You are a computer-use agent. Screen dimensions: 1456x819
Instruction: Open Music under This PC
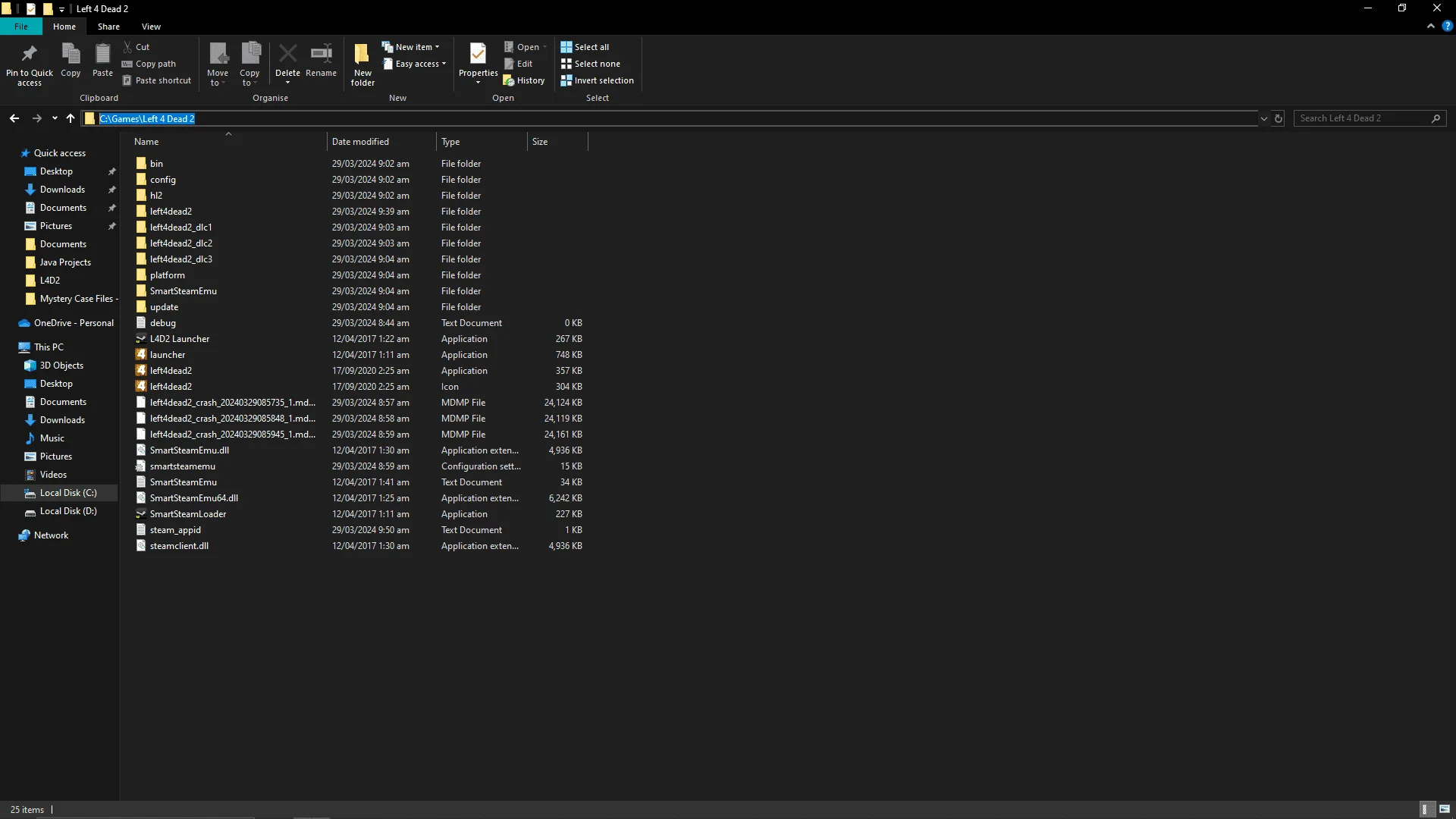coord(52,438)
